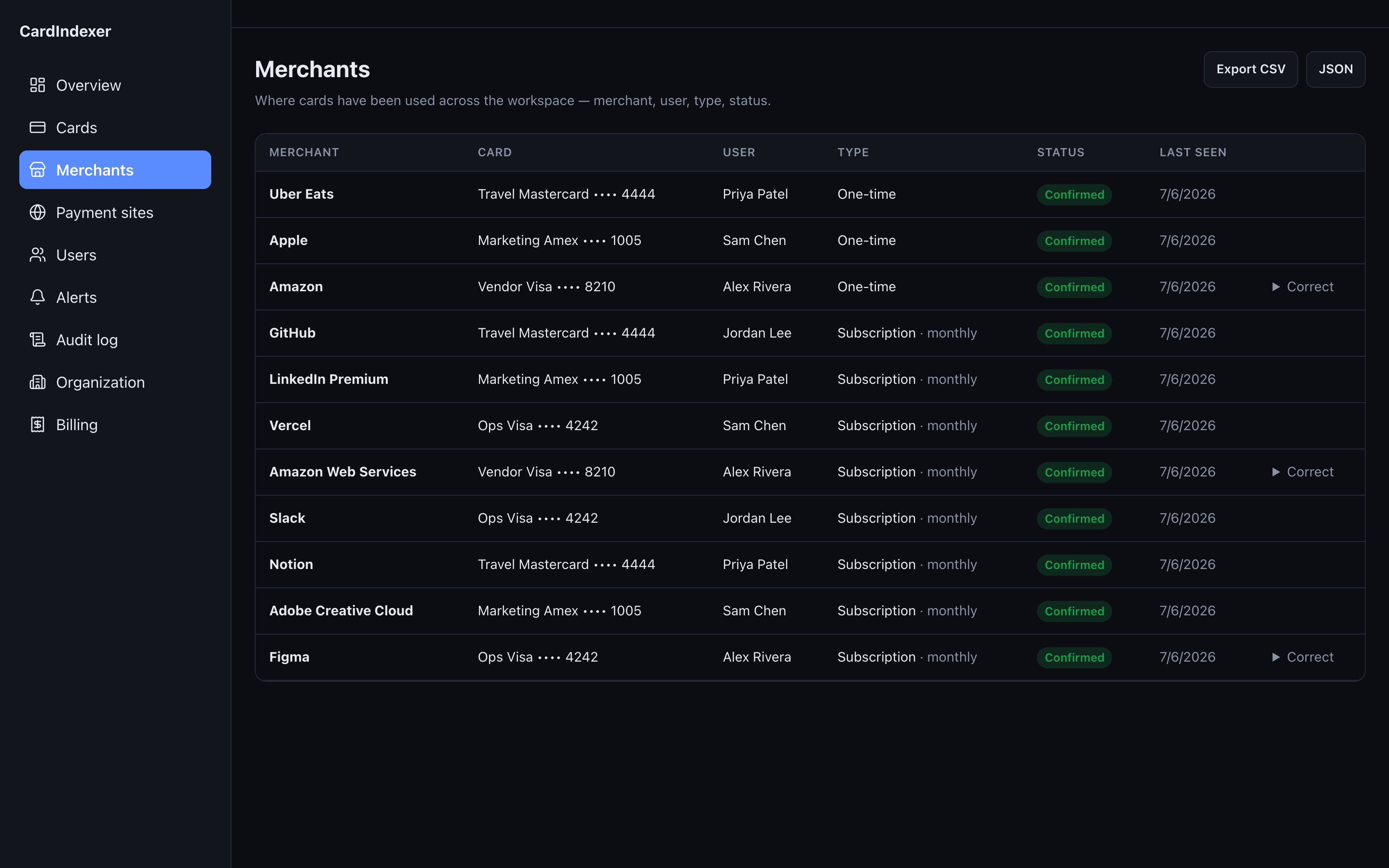Click Adobe Creative Cloud merchant name

(341, 611)
